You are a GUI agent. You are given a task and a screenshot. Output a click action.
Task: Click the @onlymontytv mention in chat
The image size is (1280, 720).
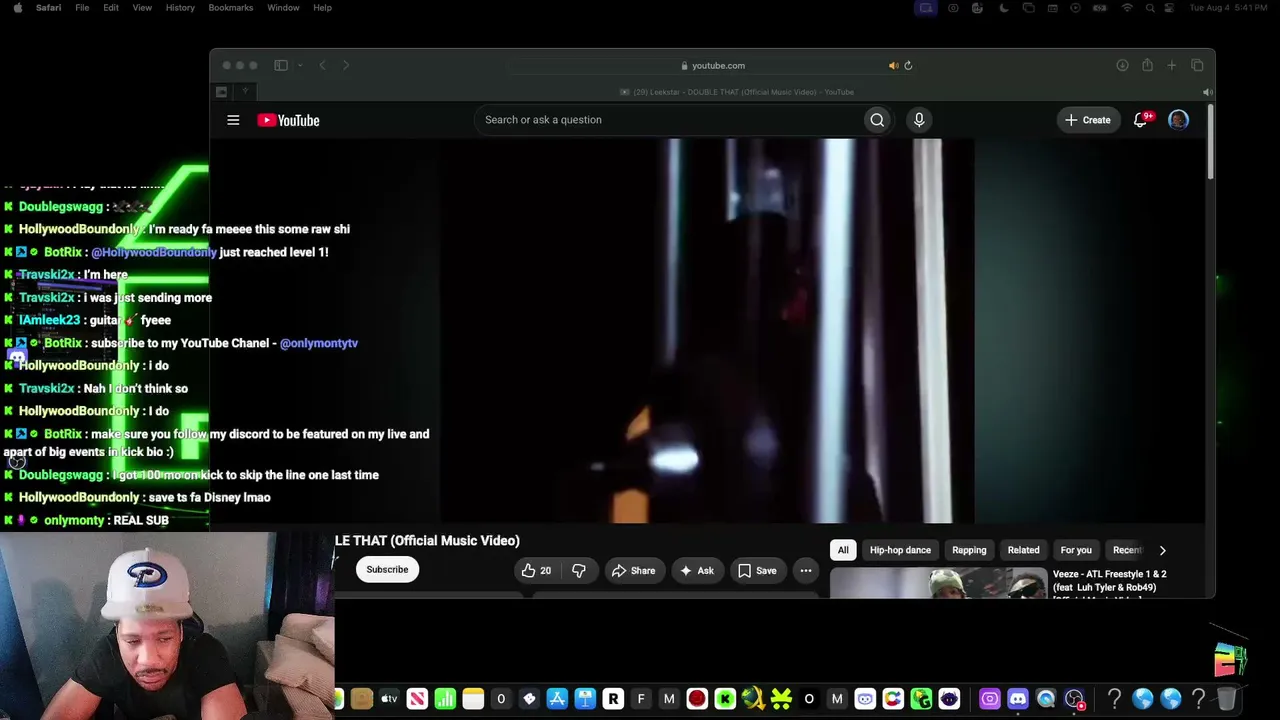click(319, 343)
